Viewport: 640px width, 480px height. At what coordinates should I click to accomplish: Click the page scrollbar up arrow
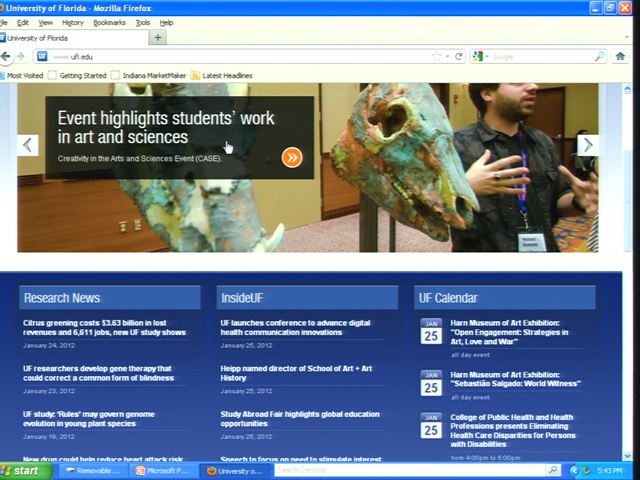(x=627, y=89)
